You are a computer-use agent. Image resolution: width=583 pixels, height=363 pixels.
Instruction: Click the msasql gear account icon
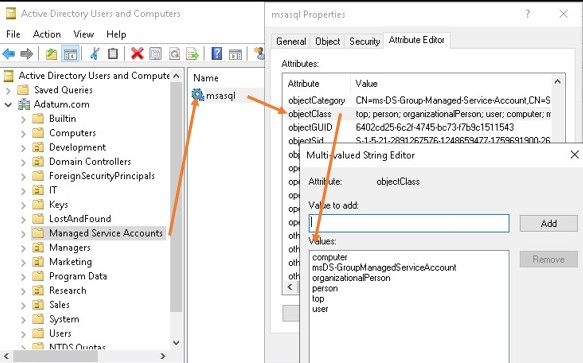(x=197, y=95)
